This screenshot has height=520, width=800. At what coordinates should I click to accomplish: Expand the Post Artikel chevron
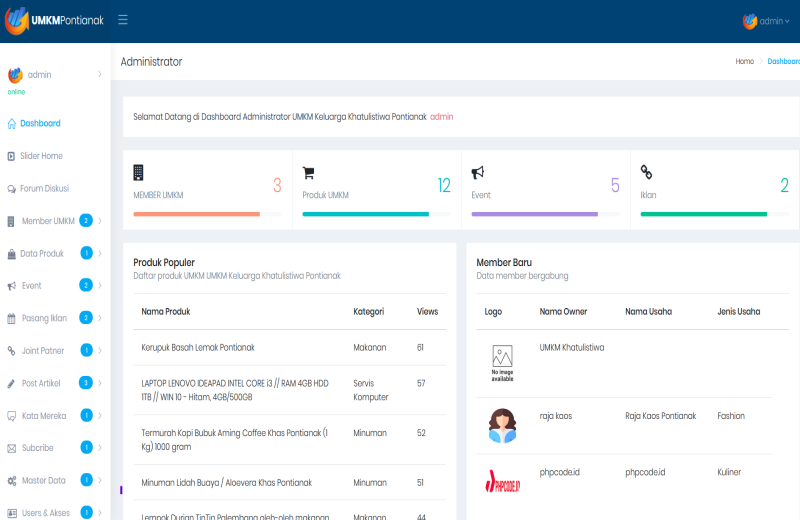pos(100,383)
